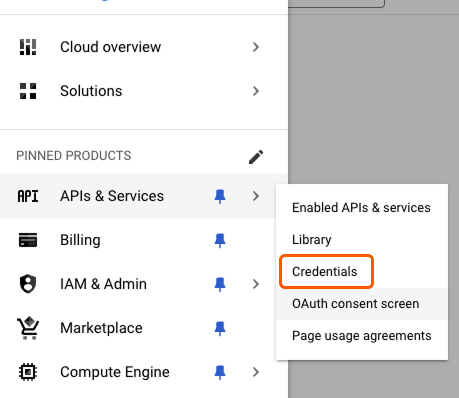
Task: Open Cloud overview label
Action: click(110, 47)
